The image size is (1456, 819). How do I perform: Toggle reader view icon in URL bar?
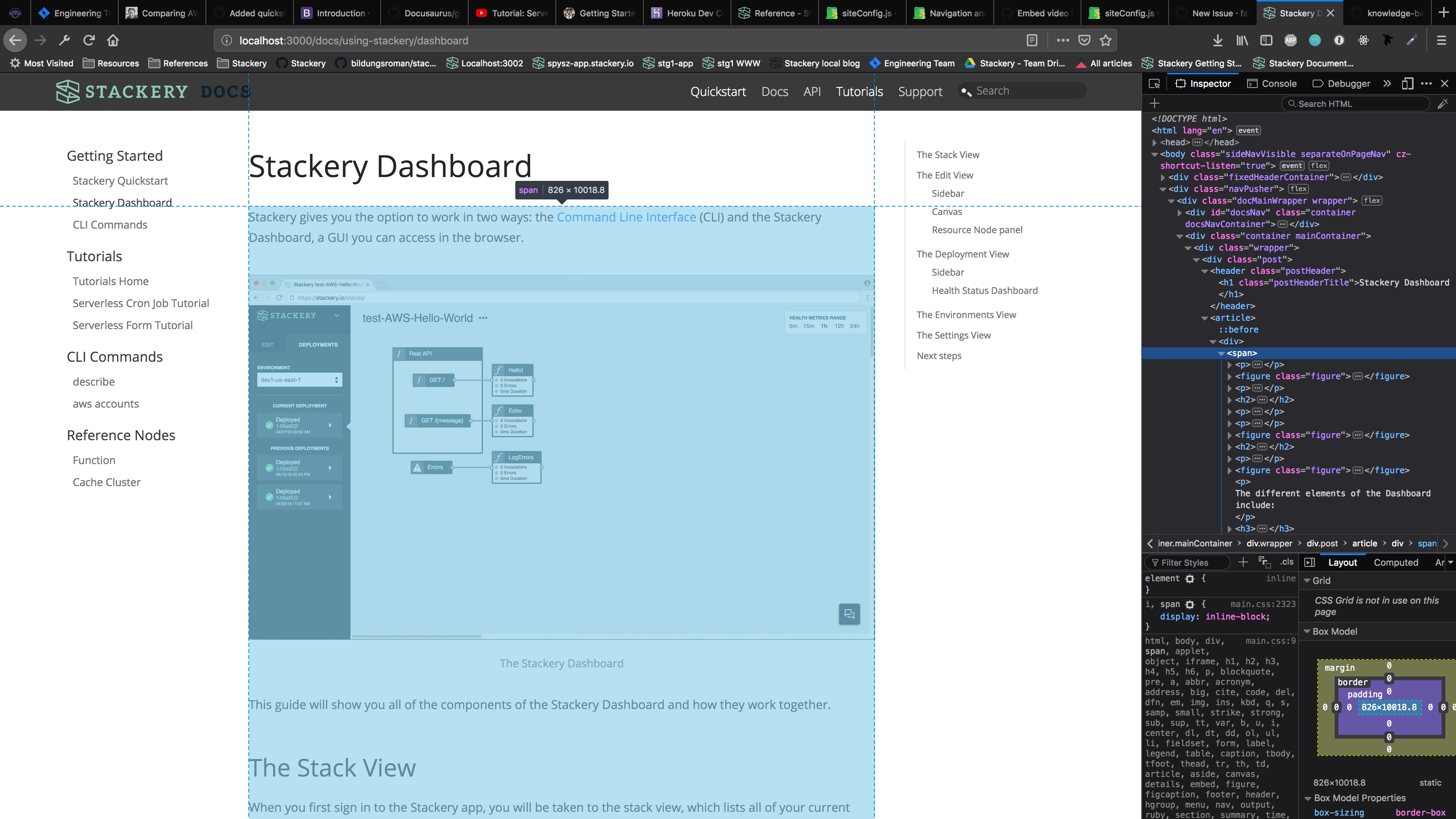point(1031,40)
